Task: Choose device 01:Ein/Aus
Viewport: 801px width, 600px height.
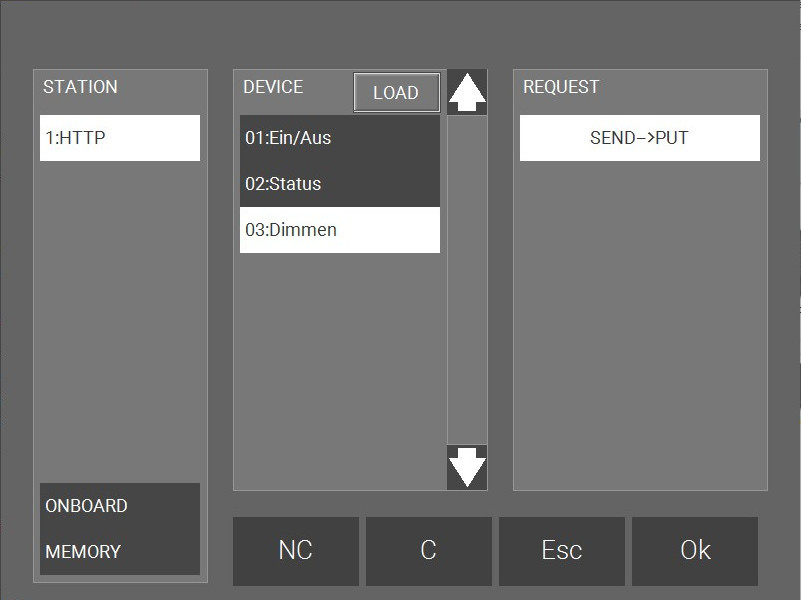Action: click(339, 138)
